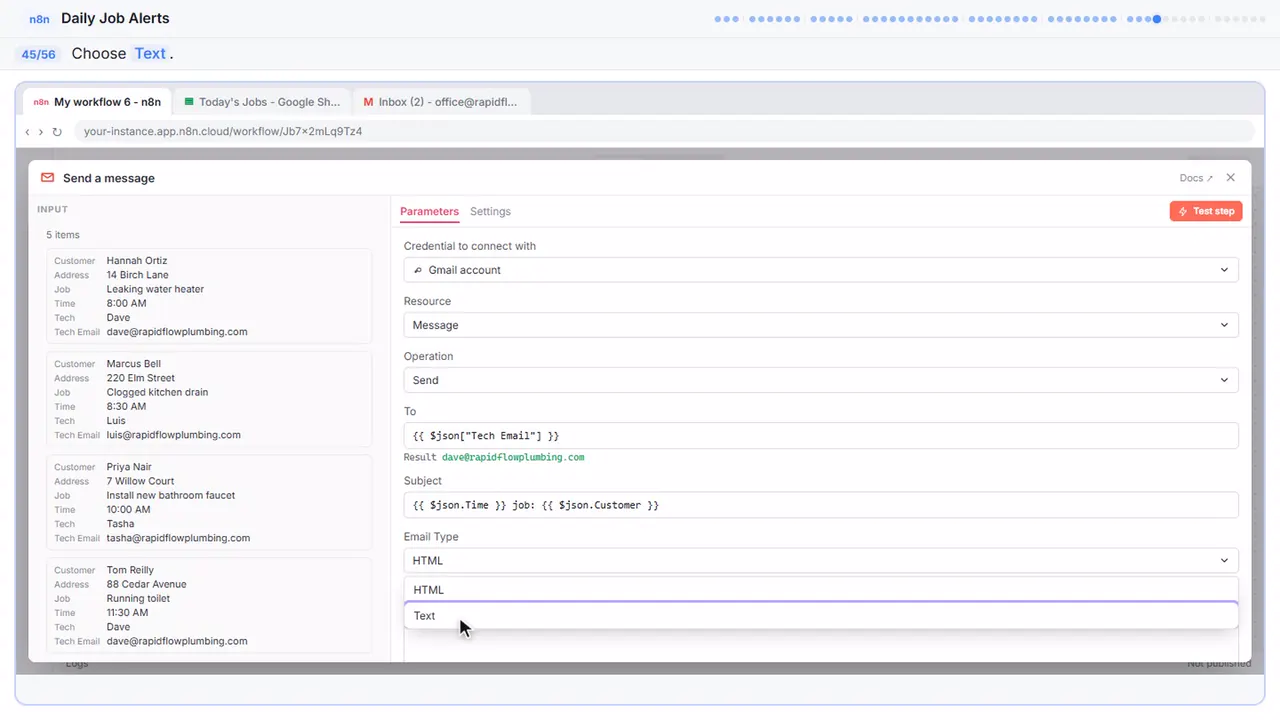Open the Today's Jobs Google Sheets browser tab
This screenshot has width=1280, height=720.
pyautogui.click(x=263, y=102)
